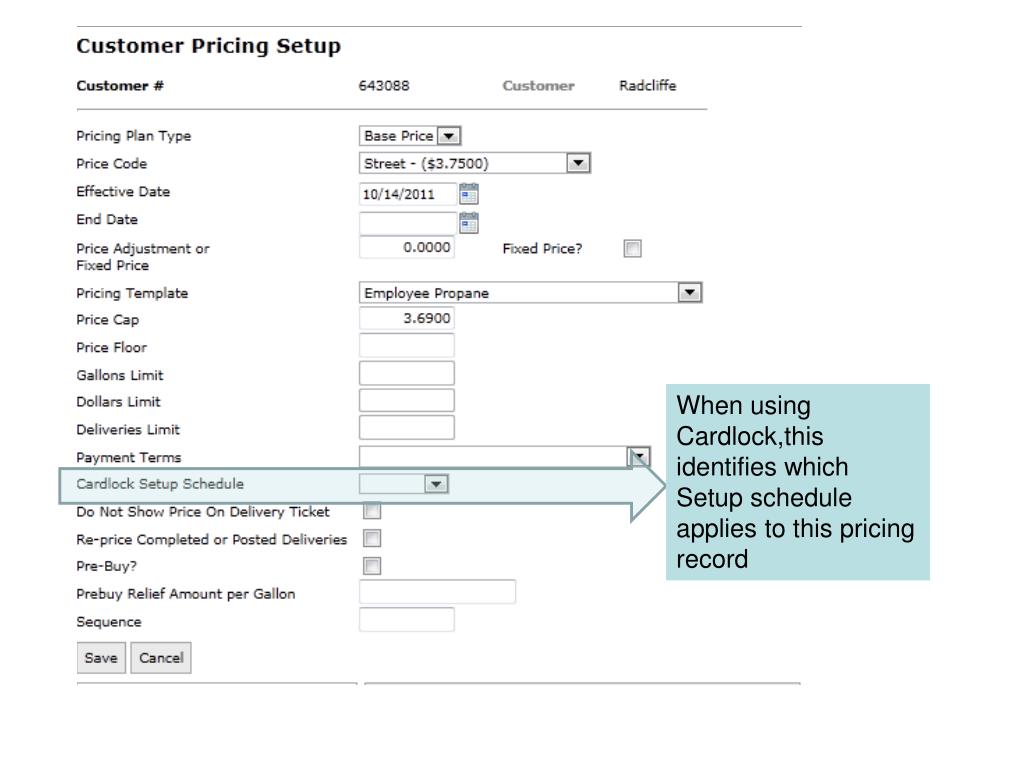Open the Pricing Plan Type dropdown
Viewport: 1024px width, 768px height.
click(x=449, y=136)
